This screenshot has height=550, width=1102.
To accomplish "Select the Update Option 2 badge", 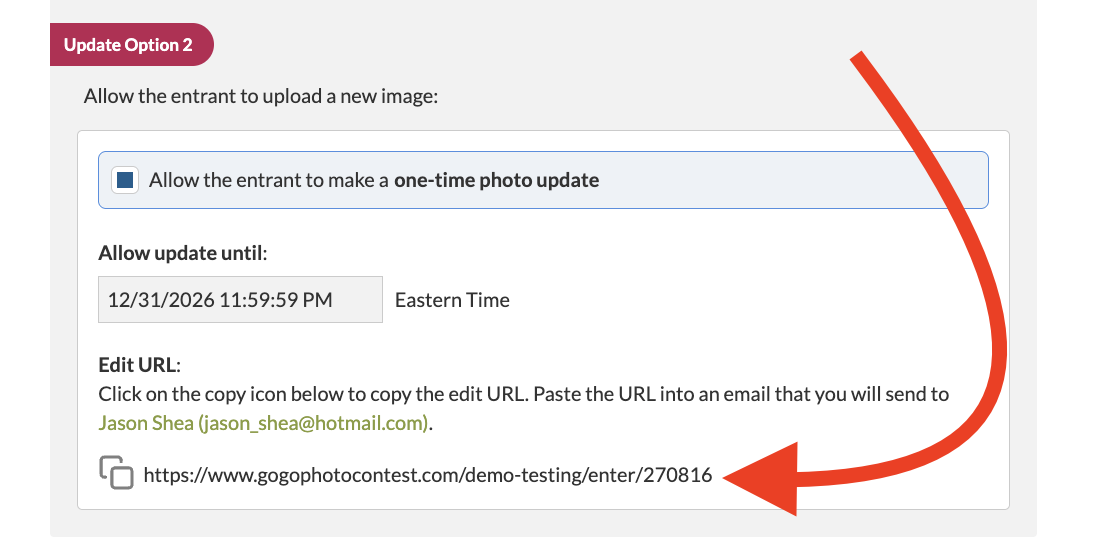I will pyautogui.click(x=131, y=45).
